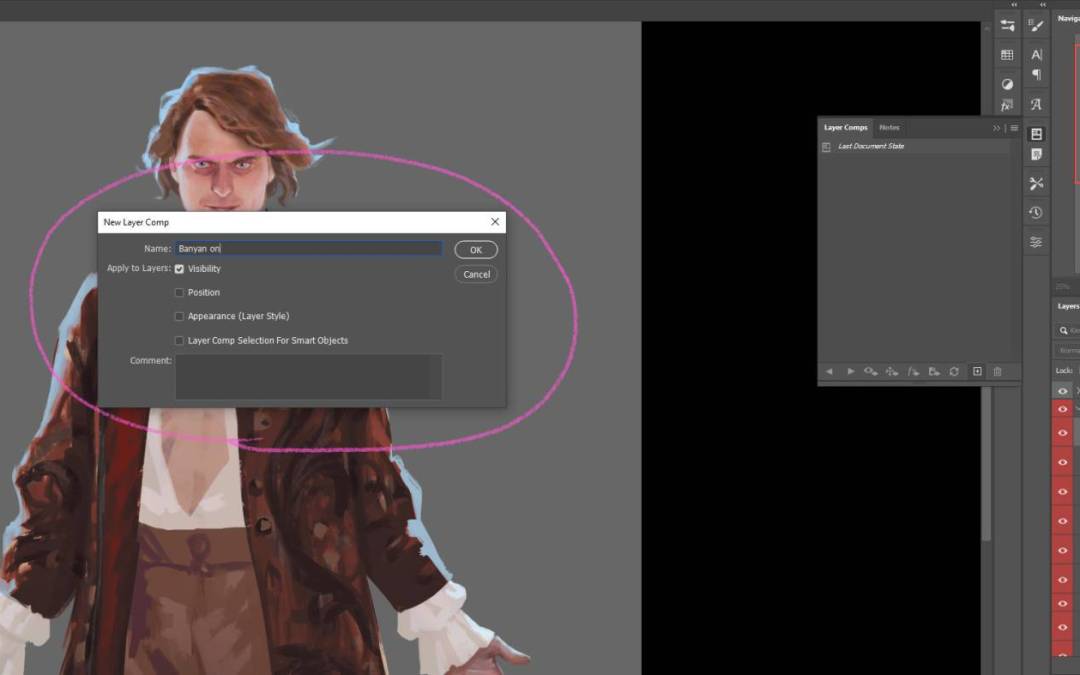This screenshot has height=675, width=1080.
Task: Cancel the New Layer Comp dialog
Action: tap(476, 274)
